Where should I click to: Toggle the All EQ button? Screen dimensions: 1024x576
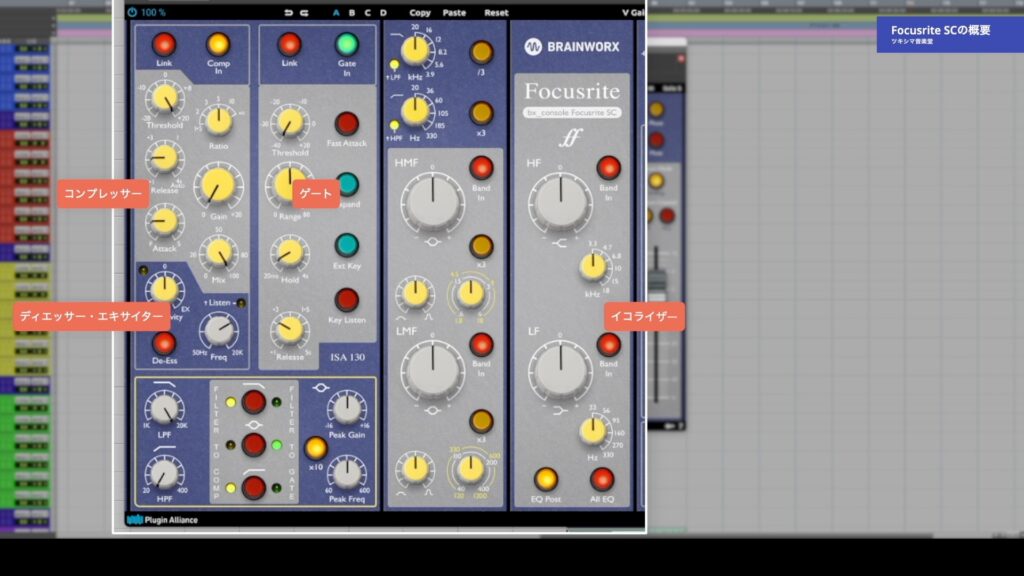click(x=601, y=480)
